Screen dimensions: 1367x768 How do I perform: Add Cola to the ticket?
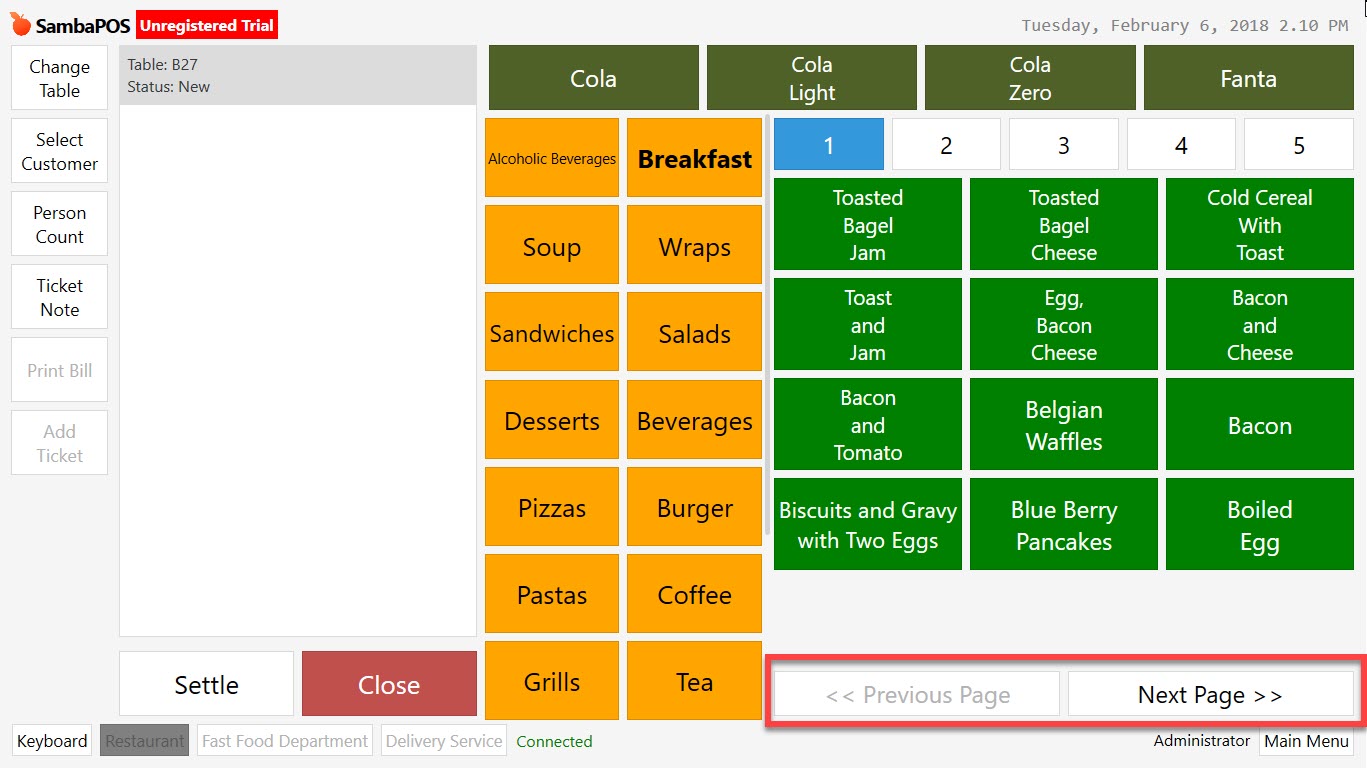(592, 77)
